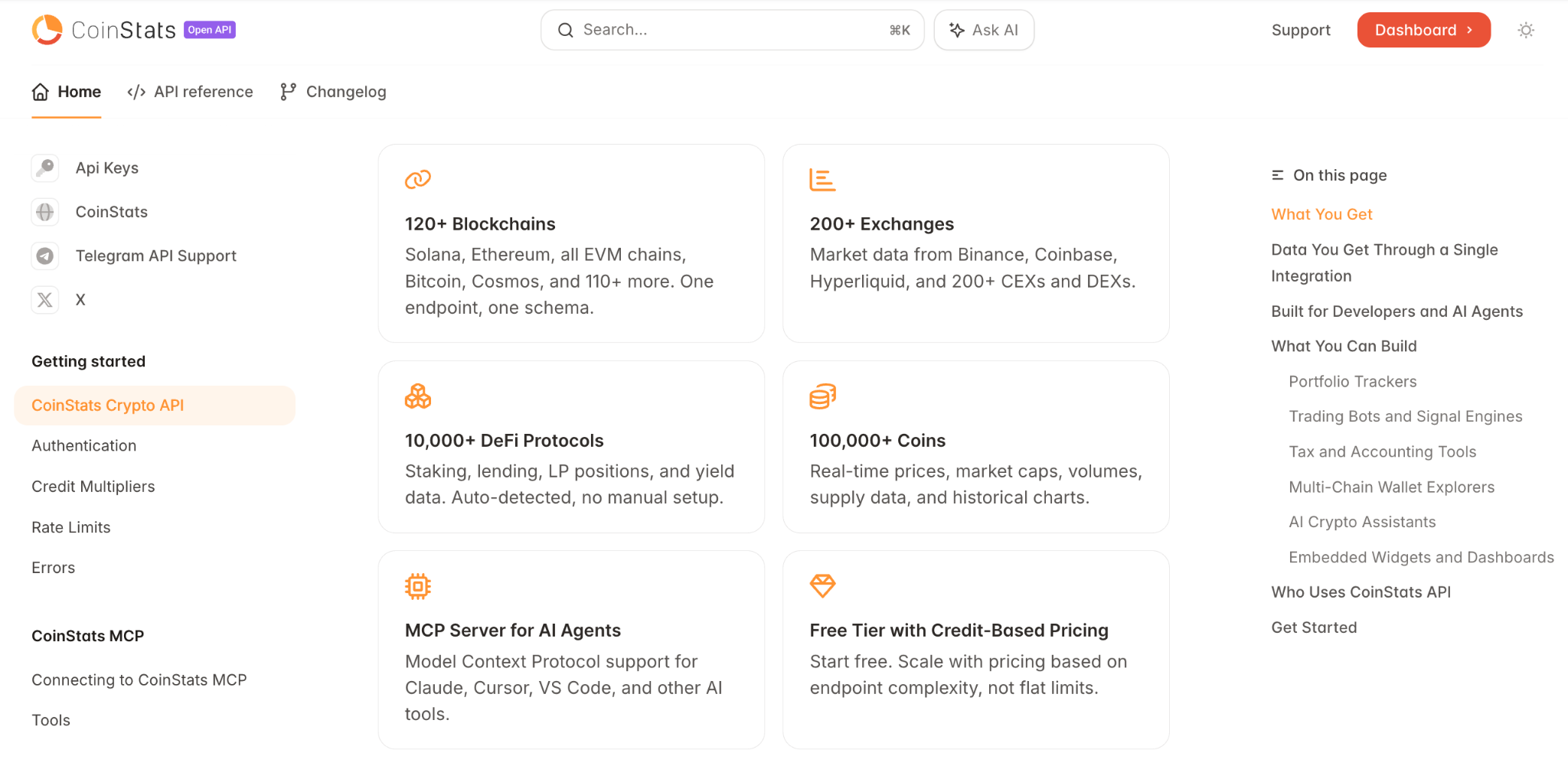Jump to Multi-Chain Wallet Explorers
1568x769 pixels.
point(1392,487)
